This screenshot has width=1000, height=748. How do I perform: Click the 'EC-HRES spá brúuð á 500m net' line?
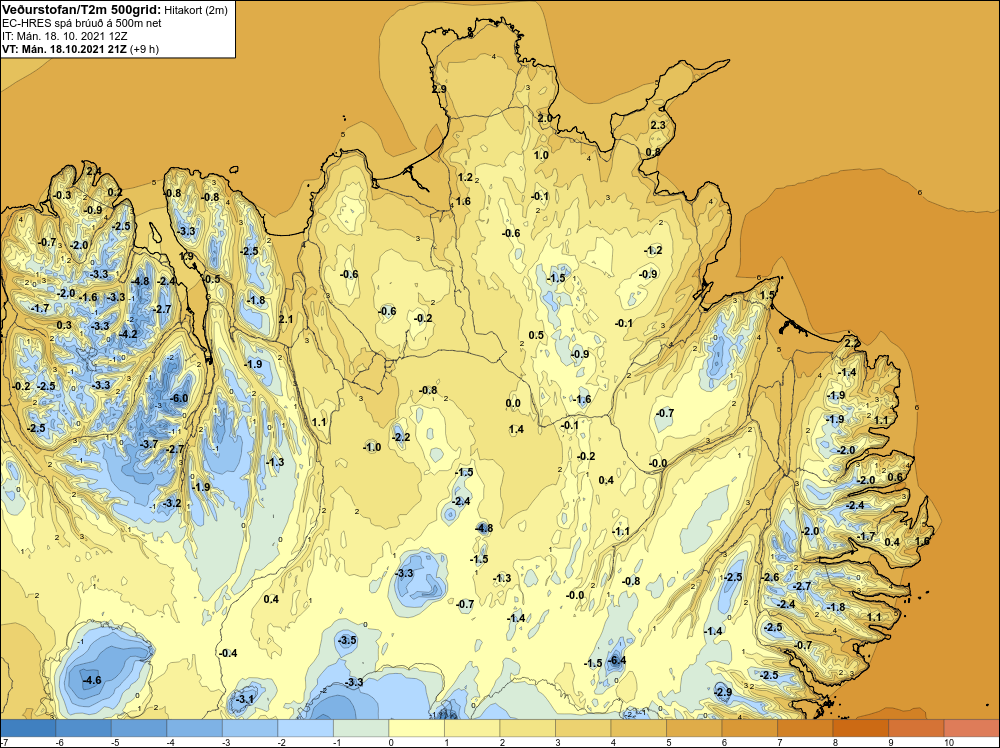coord(82,23)
